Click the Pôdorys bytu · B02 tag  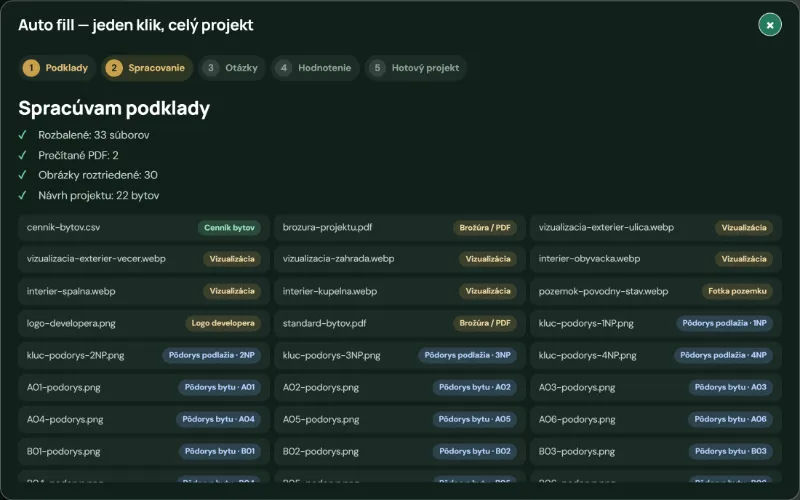pyautogui.click(x=475, y=452)
